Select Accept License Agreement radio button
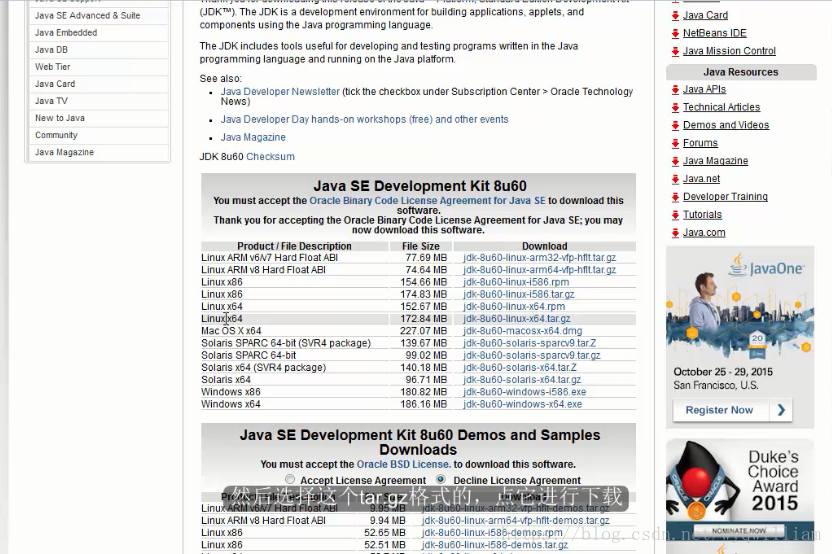Viewport: 832px width, 554px height. (290, 479)
